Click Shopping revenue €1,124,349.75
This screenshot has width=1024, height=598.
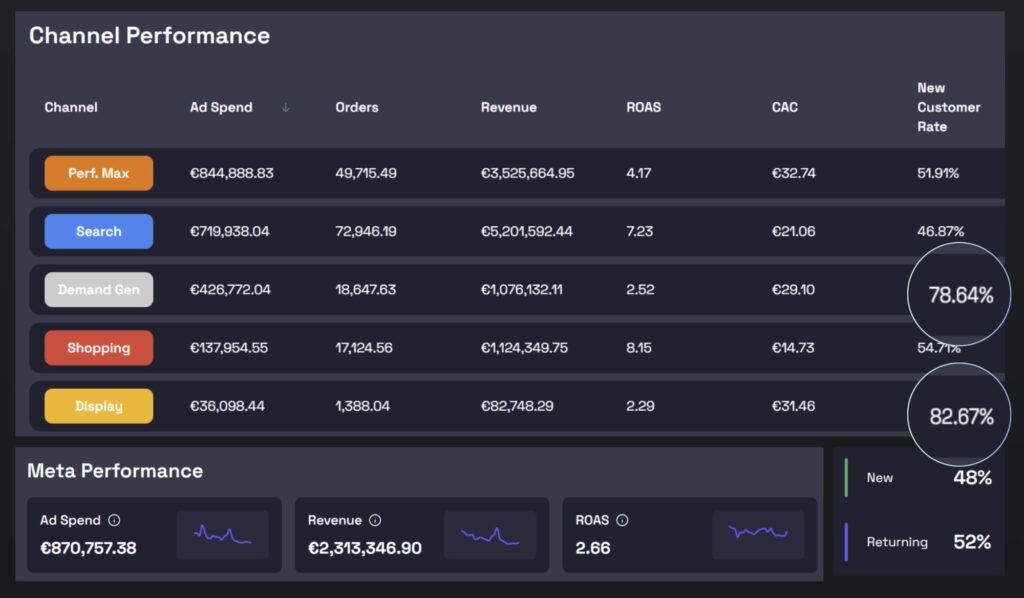click(x=524, y=347)
